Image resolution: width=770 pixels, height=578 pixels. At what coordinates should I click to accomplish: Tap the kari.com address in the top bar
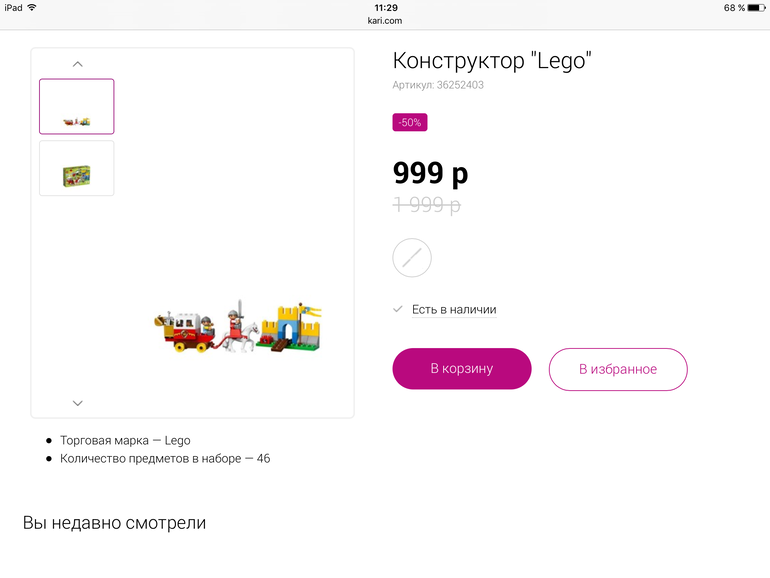pos(385,20)
